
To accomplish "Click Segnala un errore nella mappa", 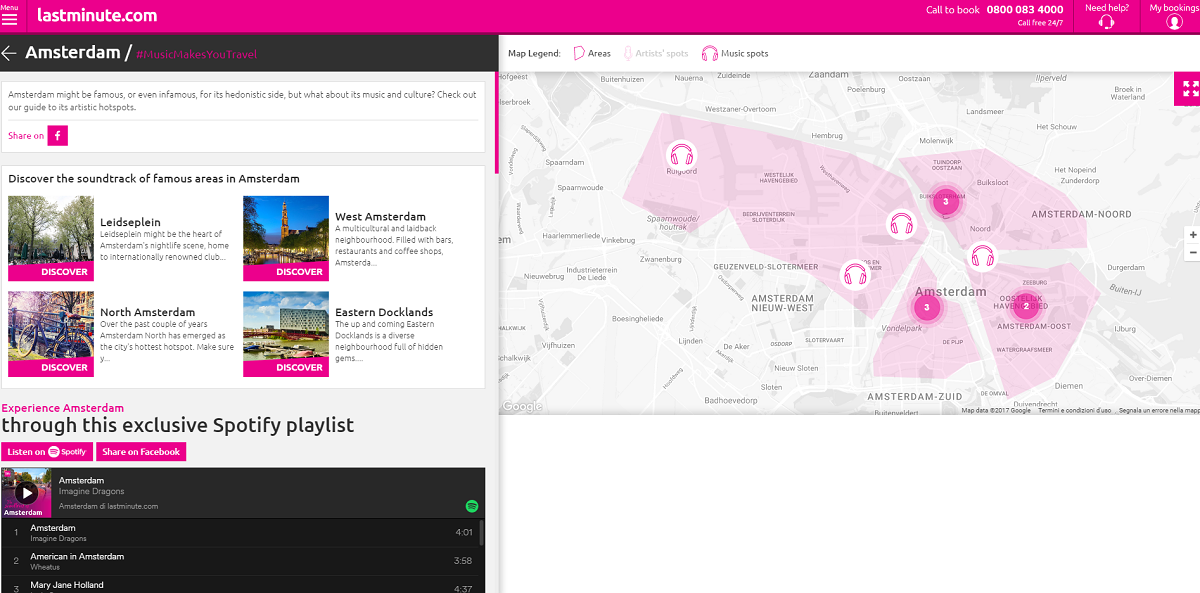I will (x=1159, y=410).
